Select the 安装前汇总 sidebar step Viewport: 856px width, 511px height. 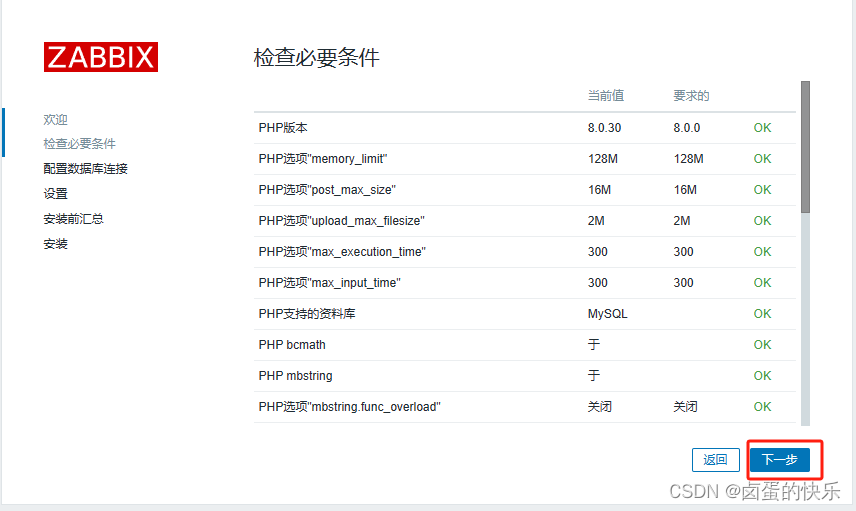(74, 219)
